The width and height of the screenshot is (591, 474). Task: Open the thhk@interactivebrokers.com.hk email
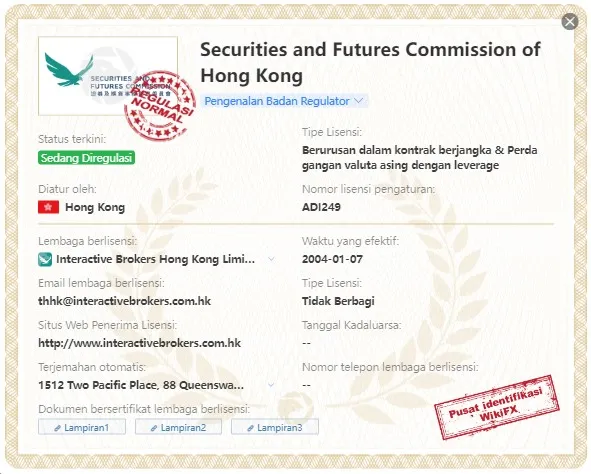click(124, 301)
